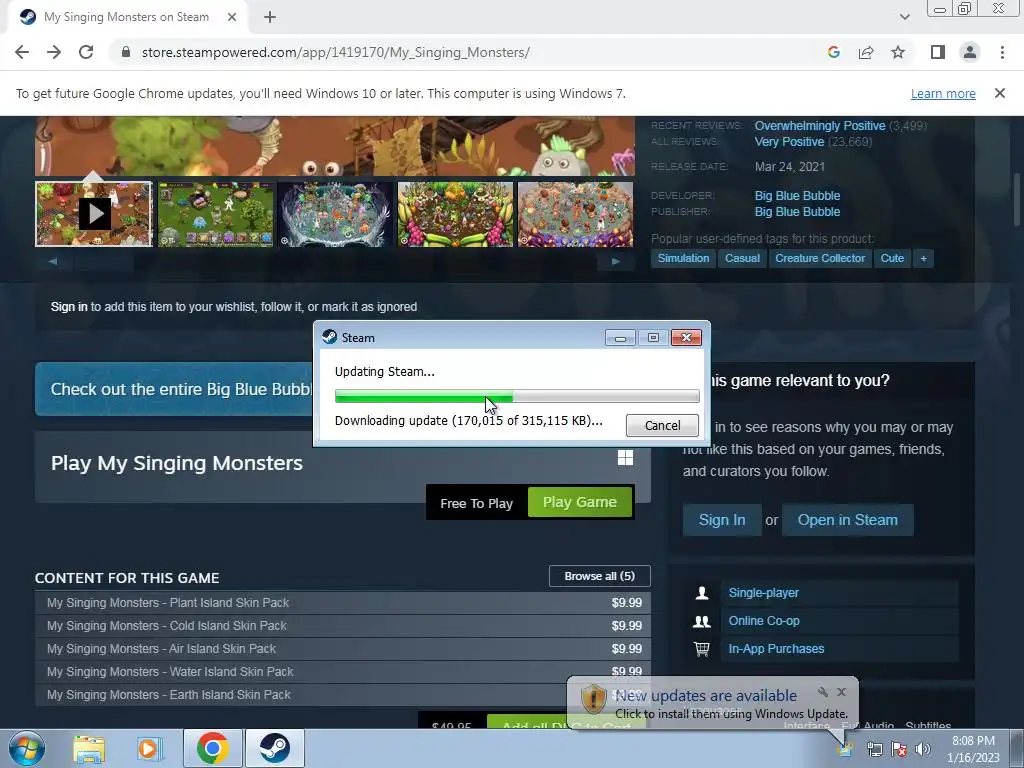The width and height of the screenshot is (1024, 768).
Task: Open the Air Island Skin Pack row
Action: click(x=343, y=648)
